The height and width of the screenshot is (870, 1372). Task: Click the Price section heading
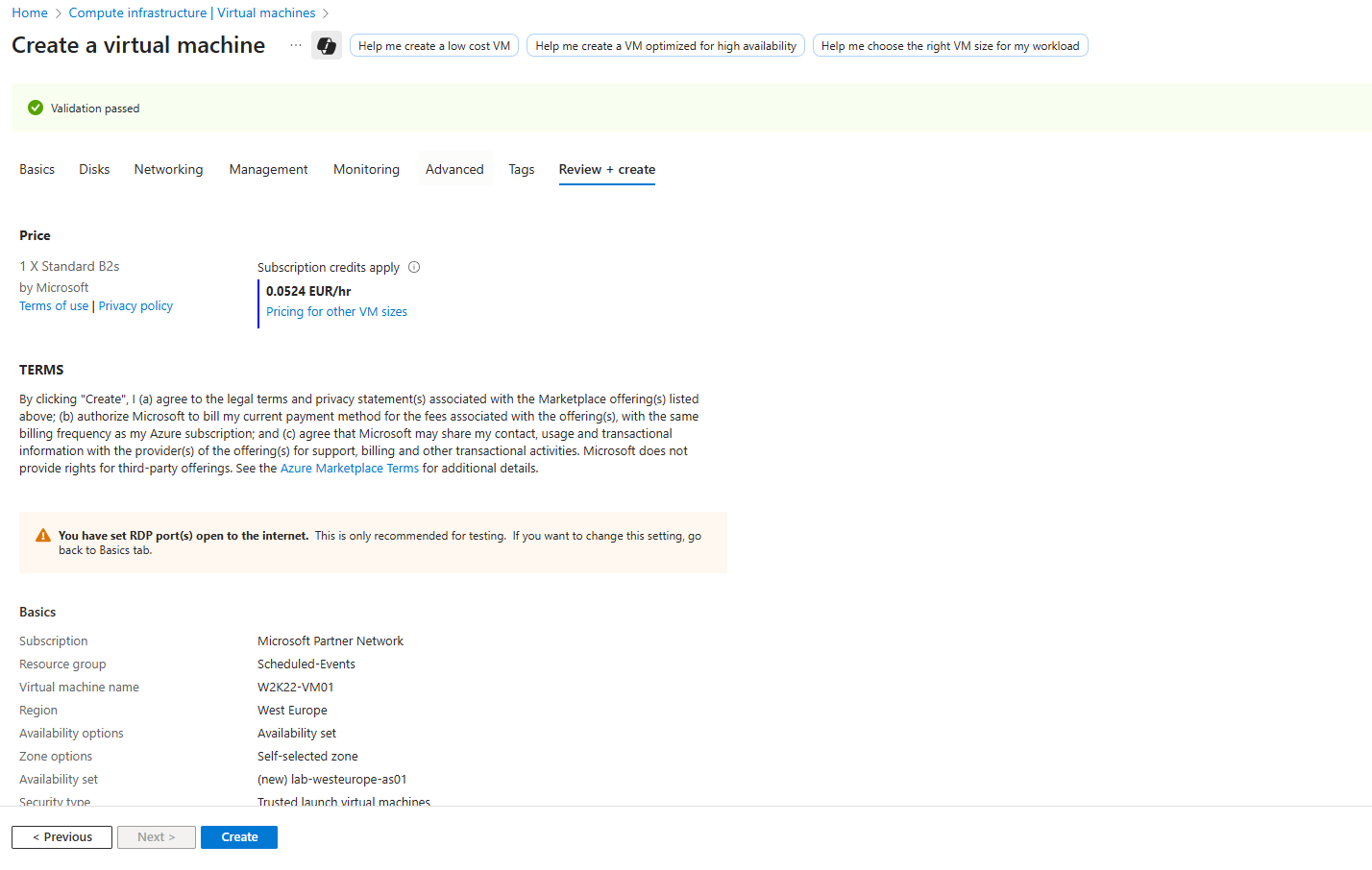[35, 235]
